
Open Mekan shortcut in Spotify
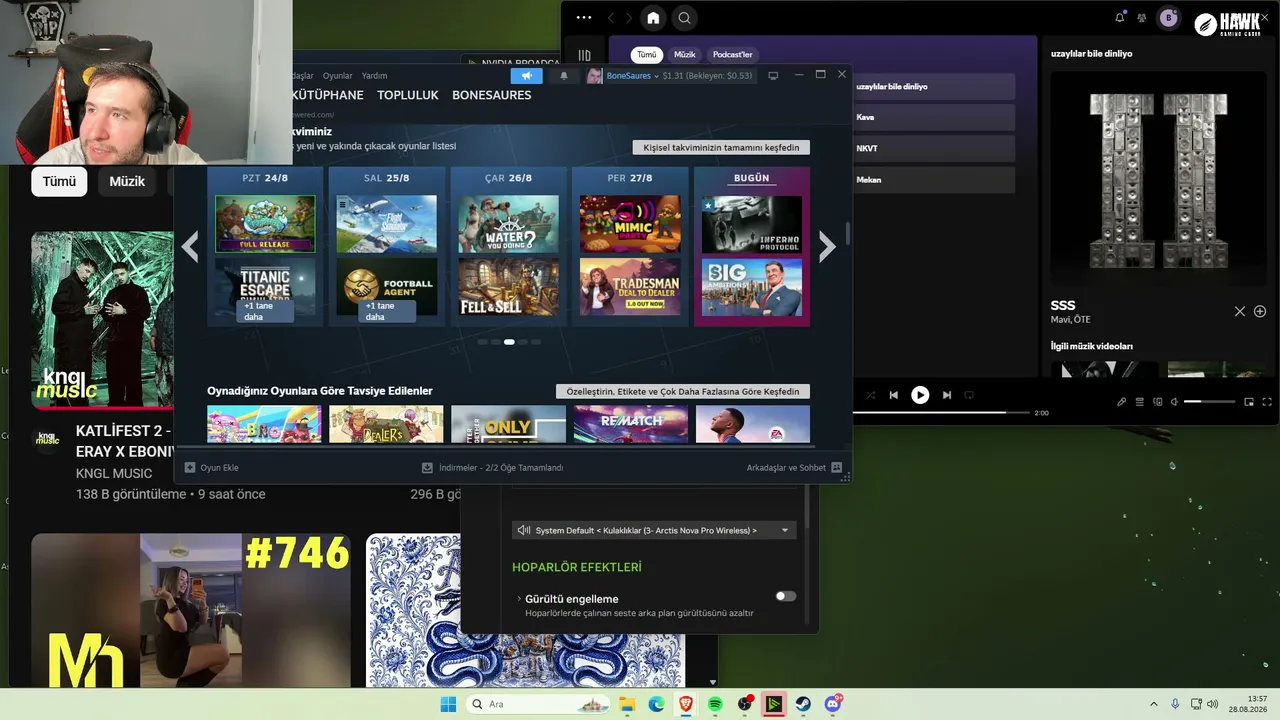click(933, 179)
